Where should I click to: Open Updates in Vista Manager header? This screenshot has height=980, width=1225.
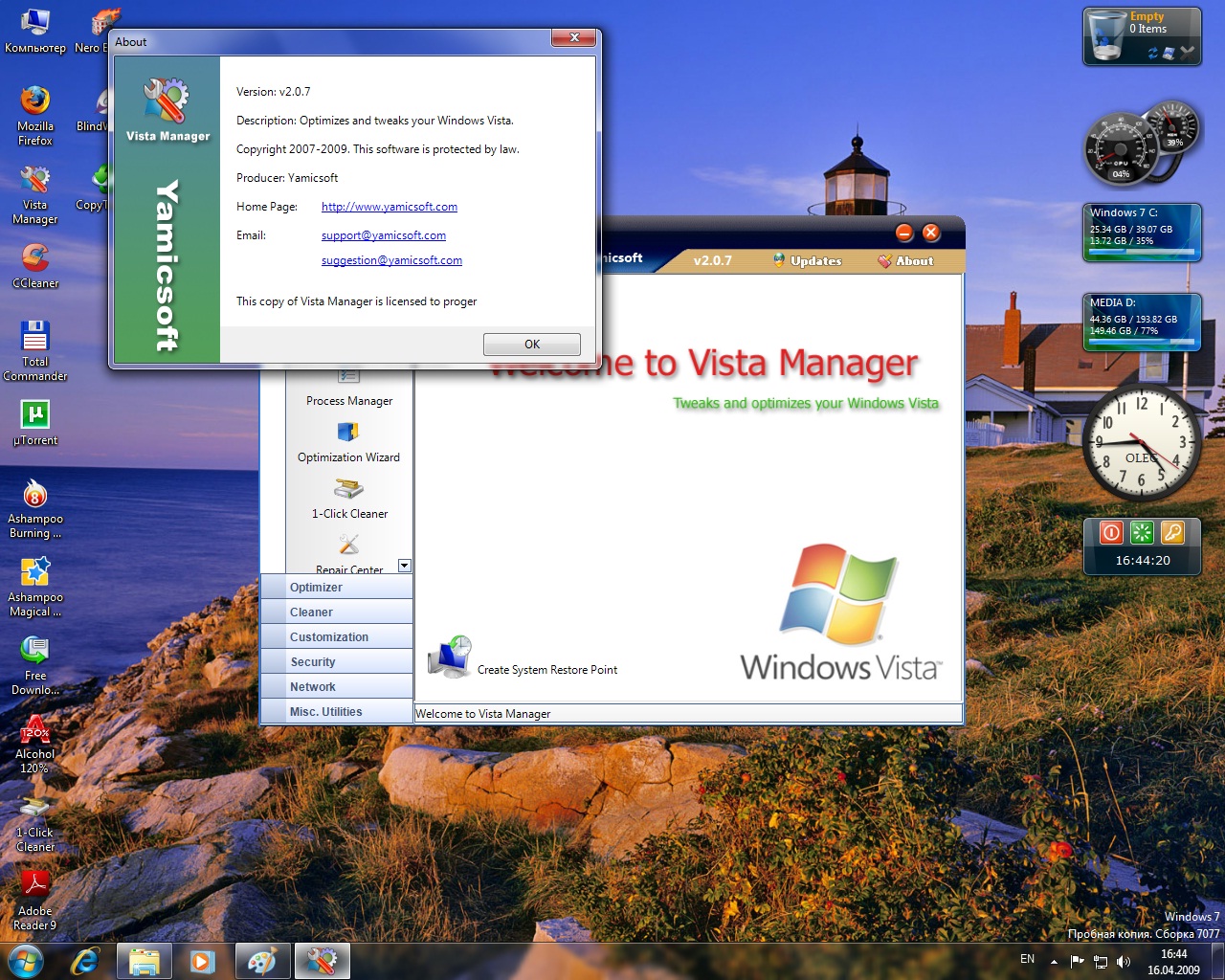[807, 260]
